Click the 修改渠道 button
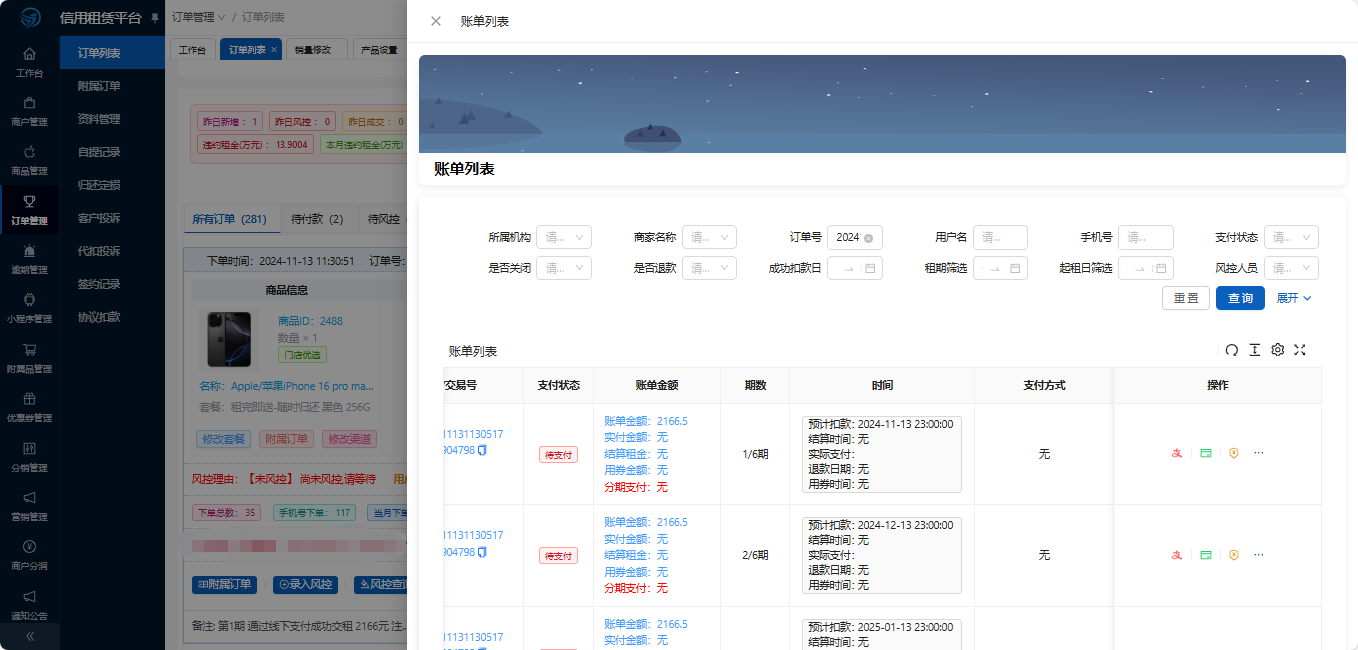This screenshot has width=1358, height=650. [x=350, y=439]
